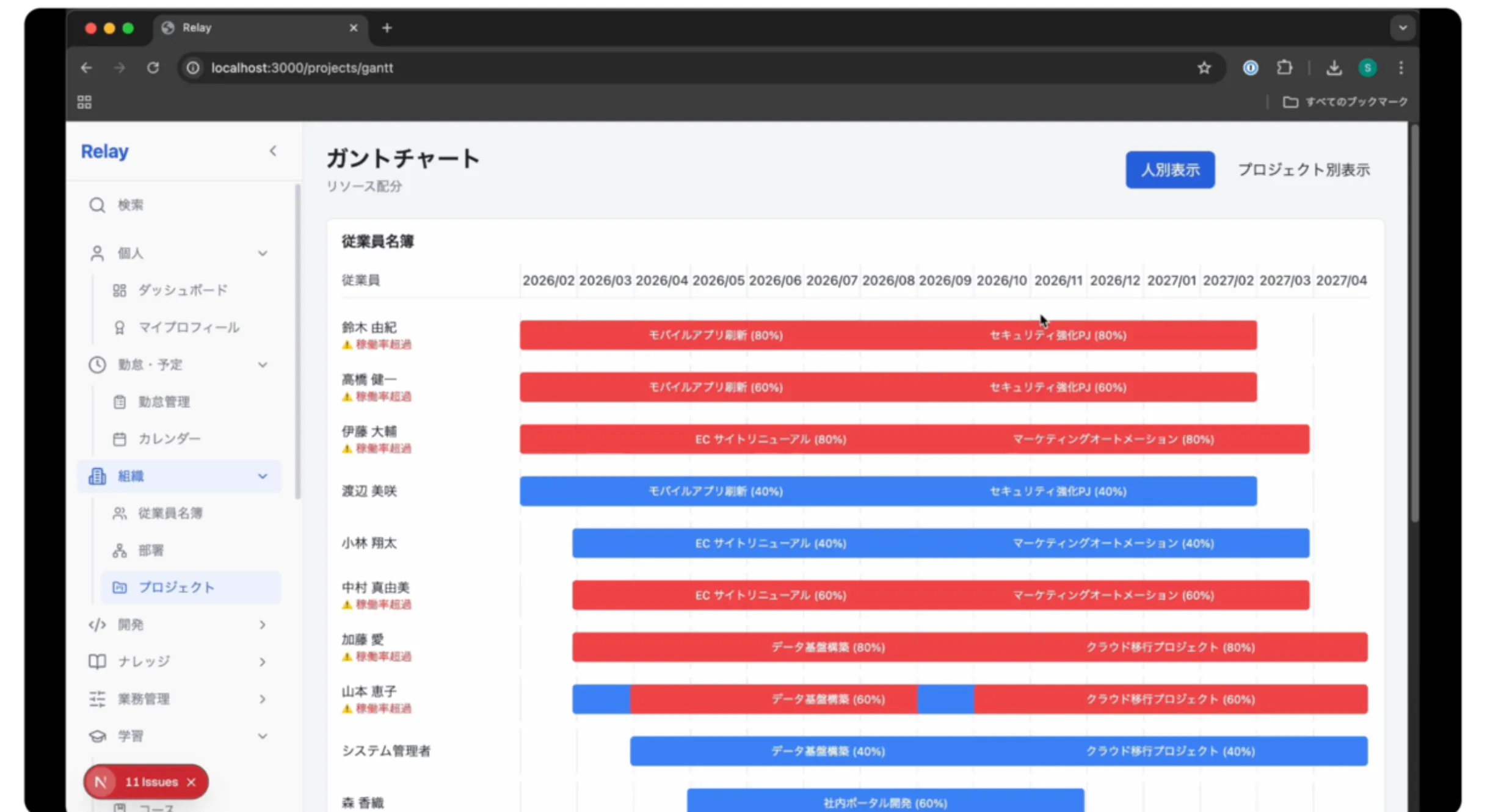Expand the ナレッジ section chevron
This screenshot has height=812, width=1490.
point(263,662)
